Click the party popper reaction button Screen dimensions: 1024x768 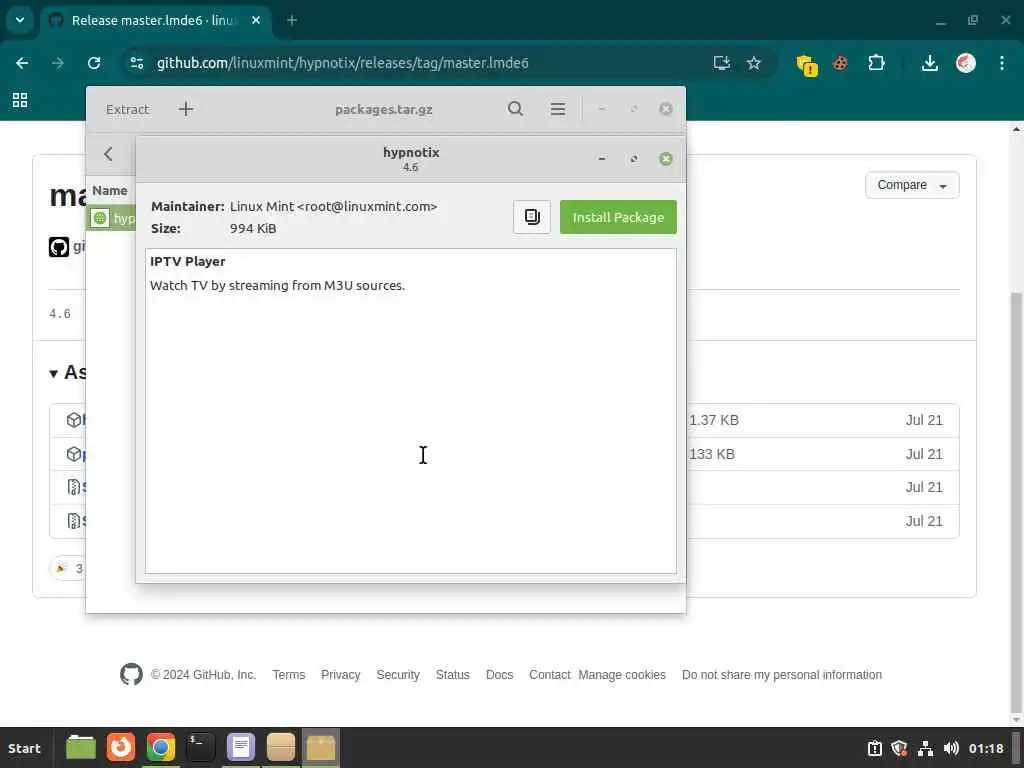[x=67, y=568]
